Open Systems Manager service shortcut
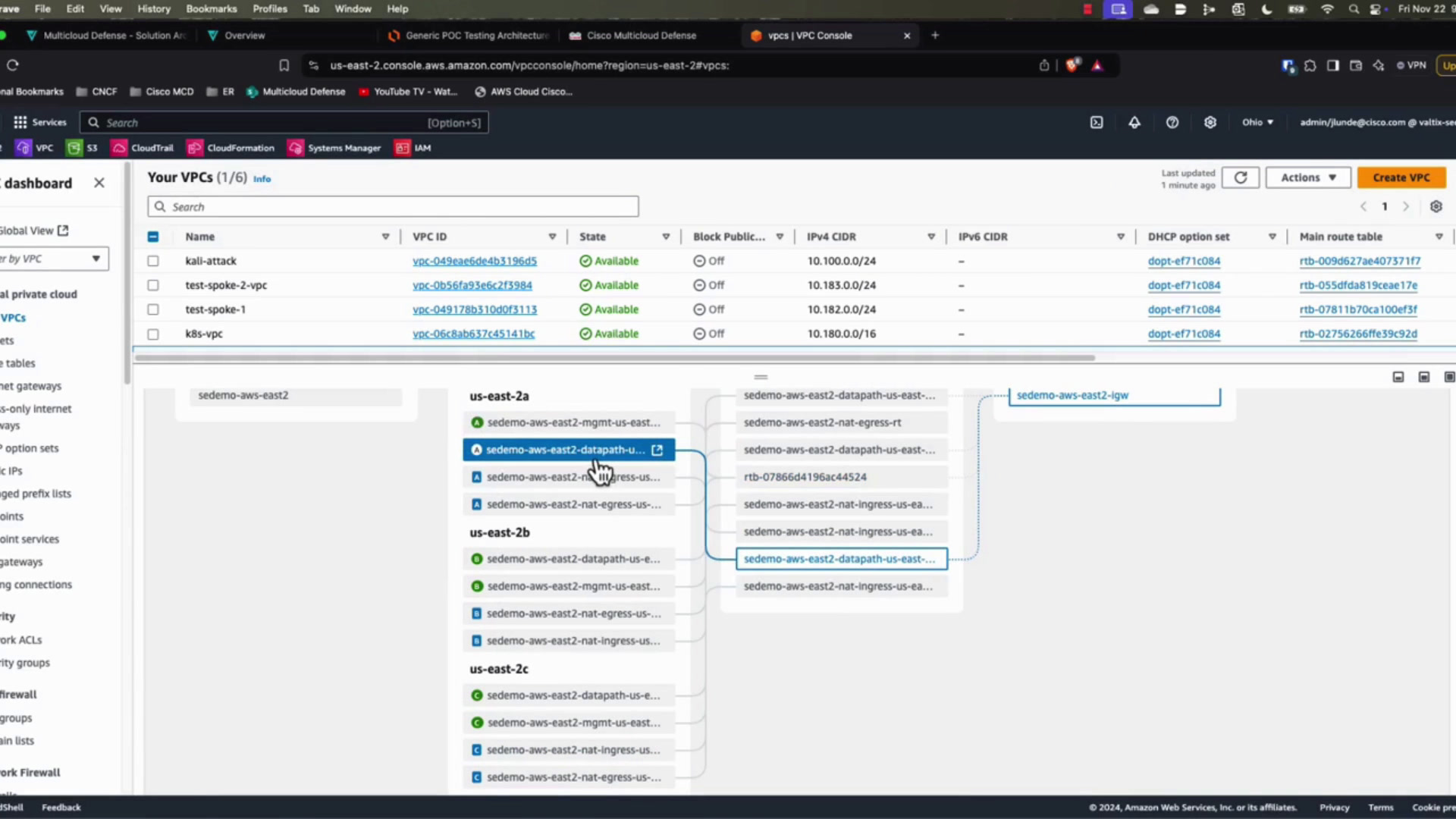Screen dimensions: 1456x819 point(334,148)
